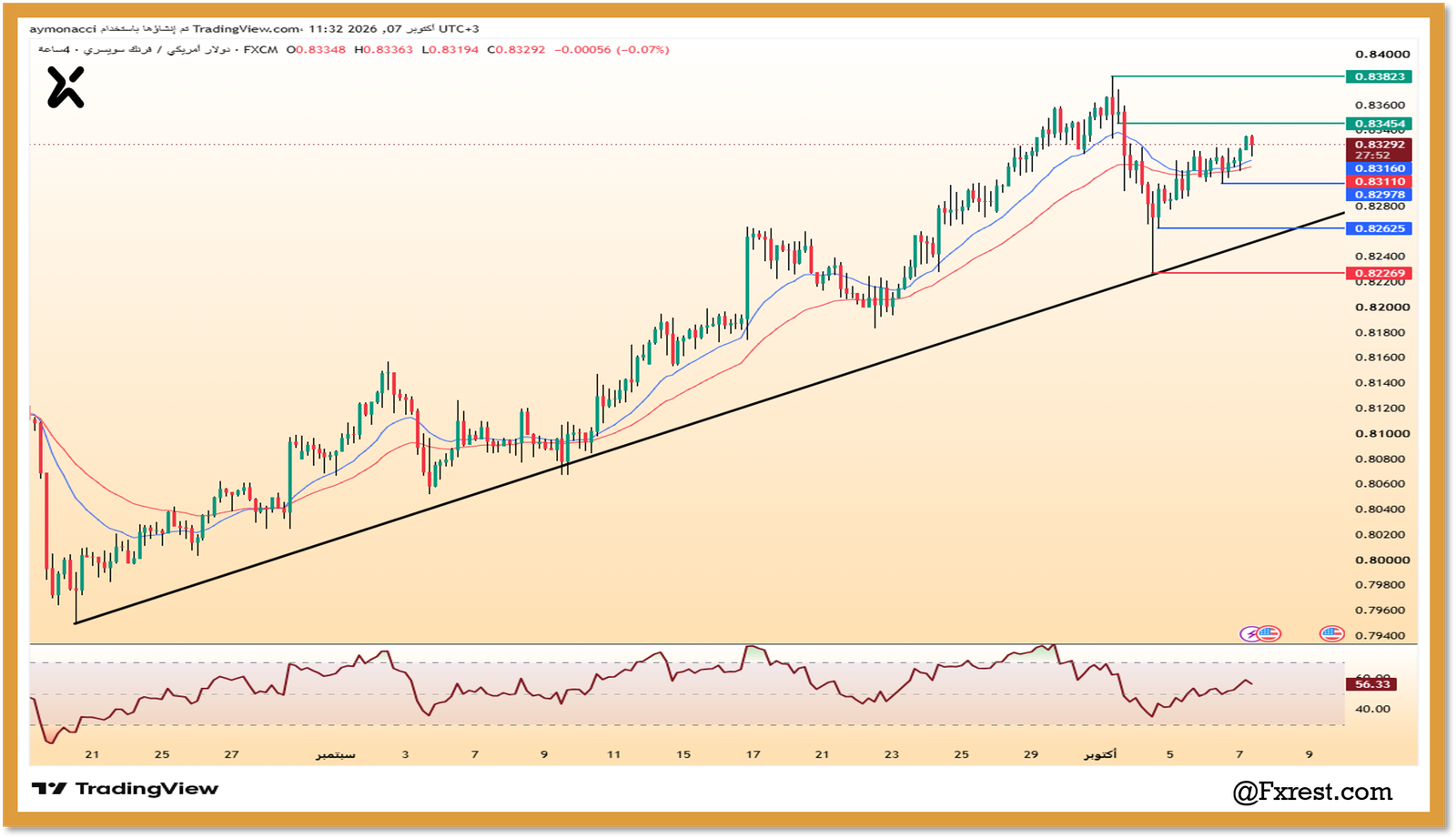Click the سبتمبر month label on time axis
The image size is (1456, 838).
[335, 755]
